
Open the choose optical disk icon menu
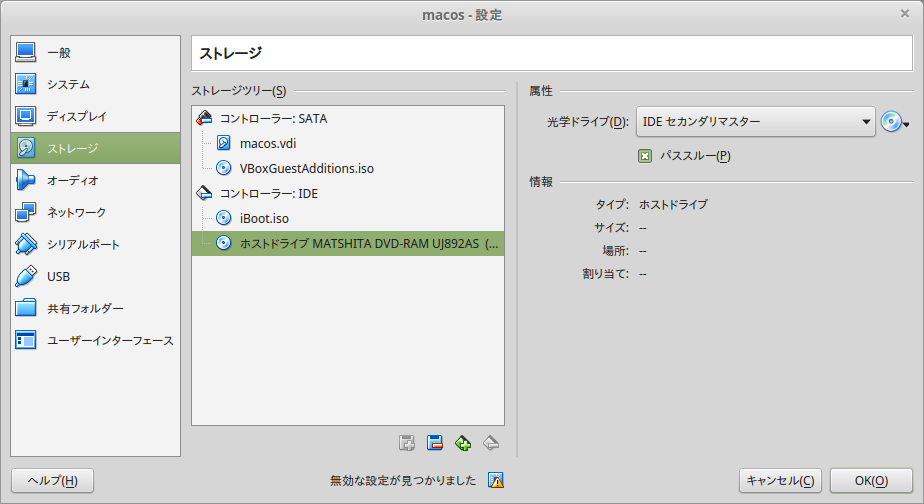pyautogui.click(x=895, y=122)
